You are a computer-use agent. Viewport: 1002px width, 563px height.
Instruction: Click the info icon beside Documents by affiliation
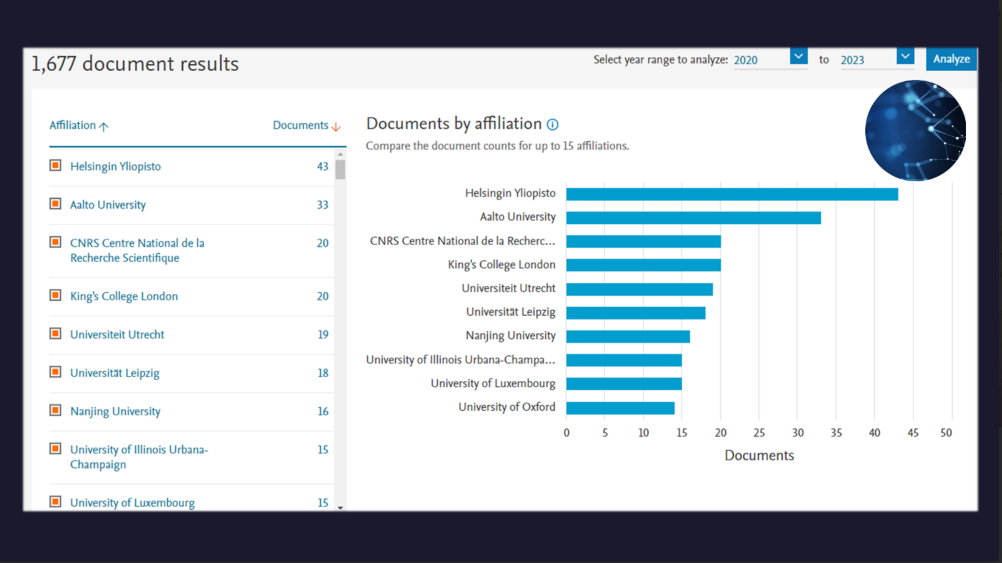(x=553, y=125)
